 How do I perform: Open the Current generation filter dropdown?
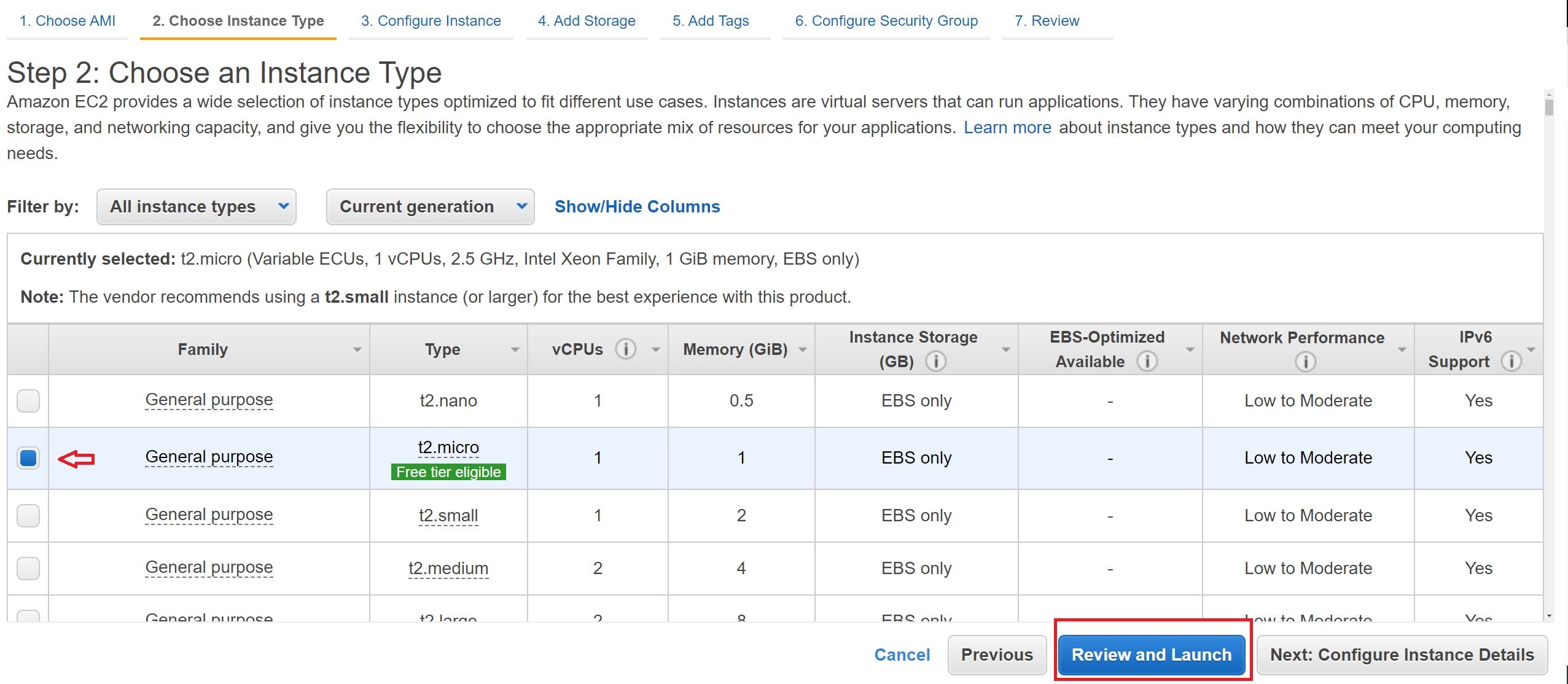(430, 207)
